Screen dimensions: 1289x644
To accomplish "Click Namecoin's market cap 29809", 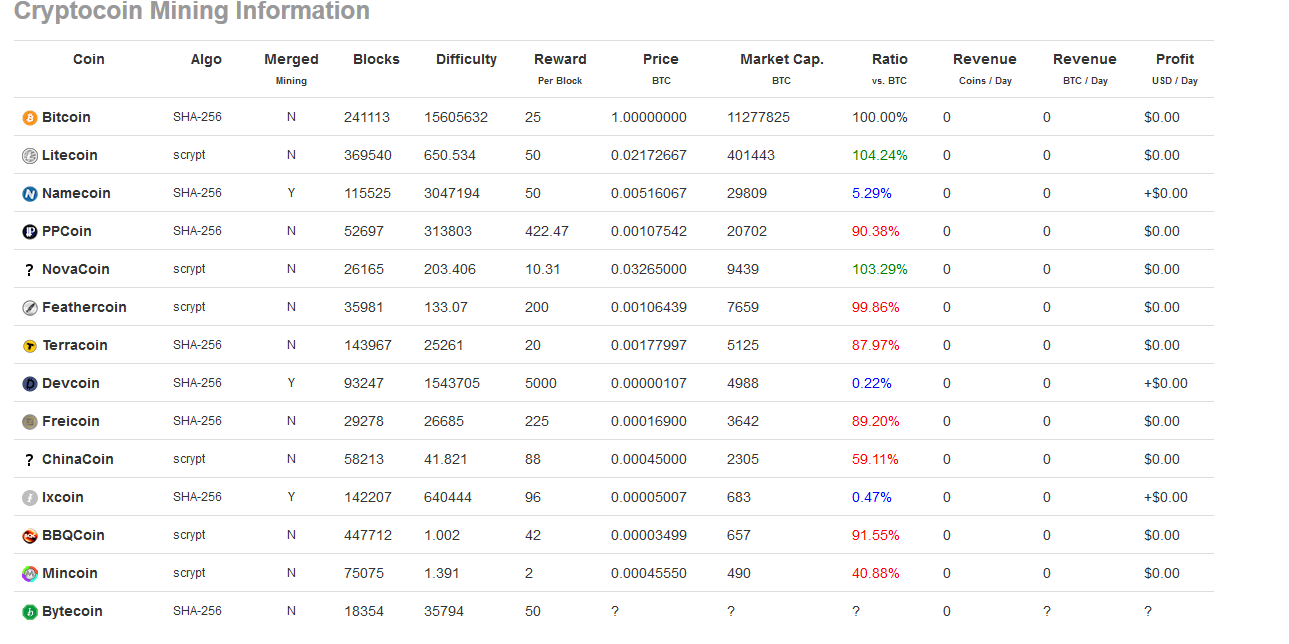I will click(747, 193).
